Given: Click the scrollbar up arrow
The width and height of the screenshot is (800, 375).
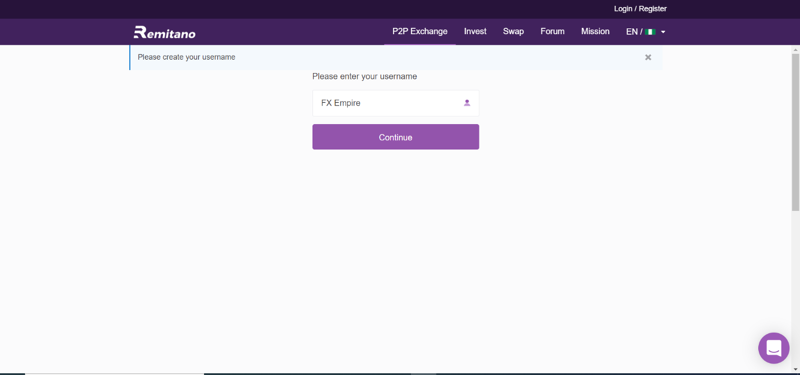Looking at the screenshot, I should coord(795,49).
